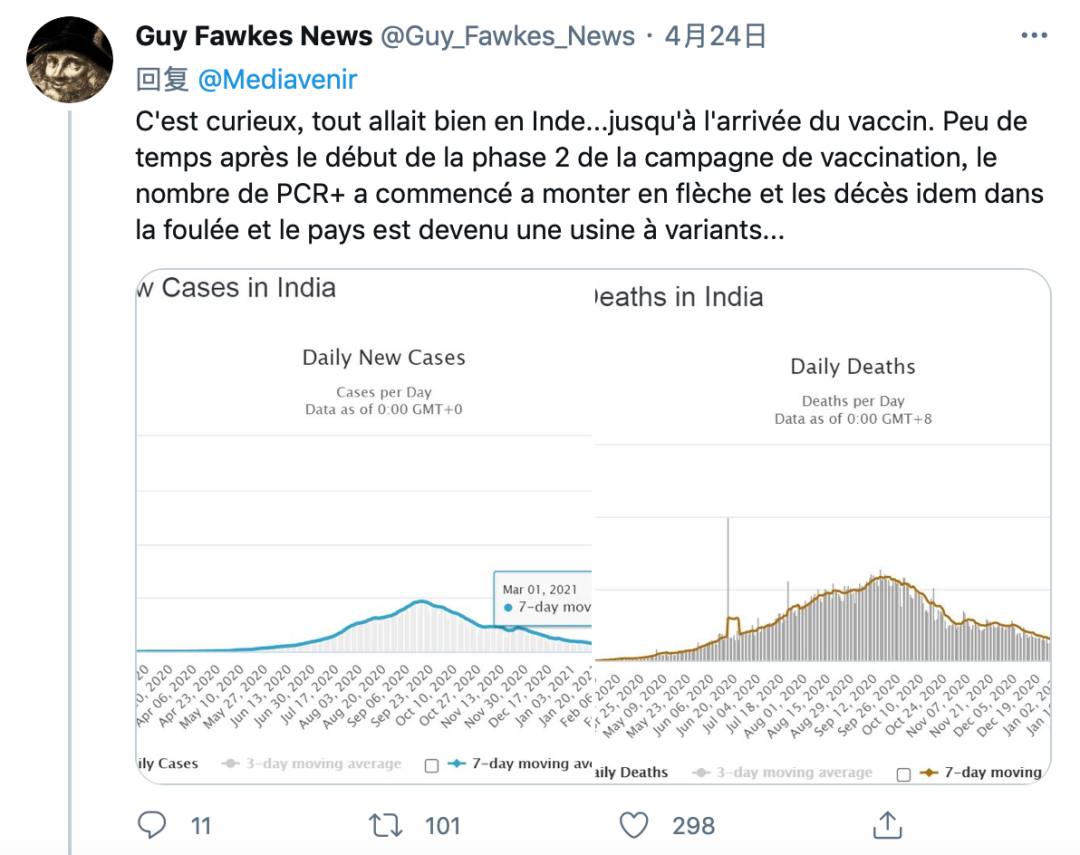This screenshot has height=855, width=1080.
Task: Click the blue 7-day moving average legend marker
Action: coord(456,764)
